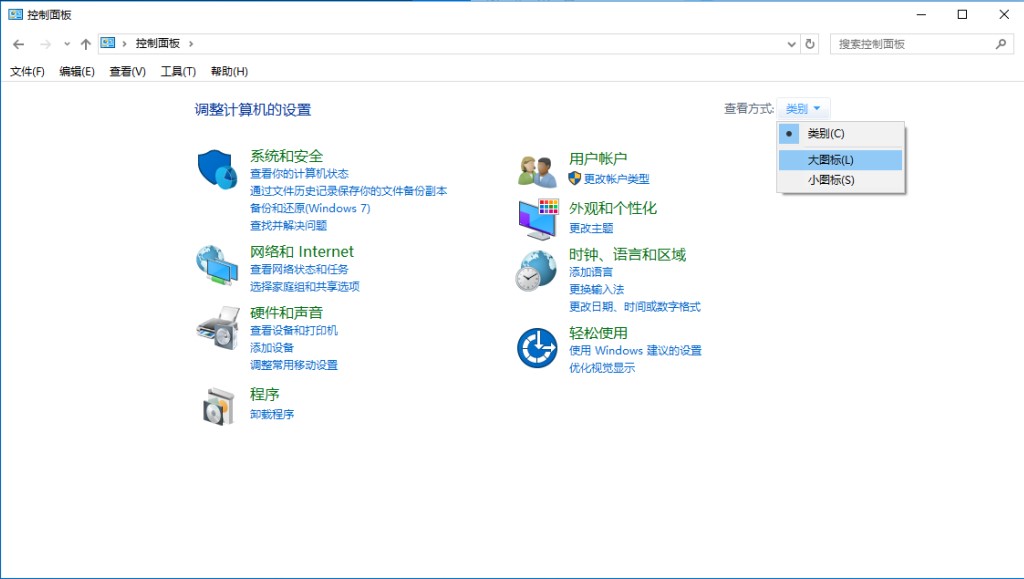Choose 小图标(S) from the view menu
The height and width of the screenshot is (579, 1024).
(840, 180)
